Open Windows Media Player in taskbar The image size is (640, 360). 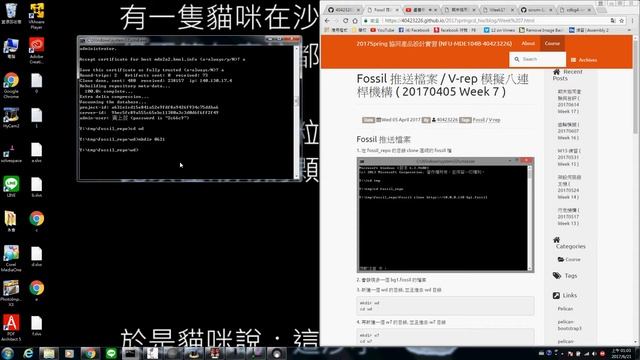point(69,353)
